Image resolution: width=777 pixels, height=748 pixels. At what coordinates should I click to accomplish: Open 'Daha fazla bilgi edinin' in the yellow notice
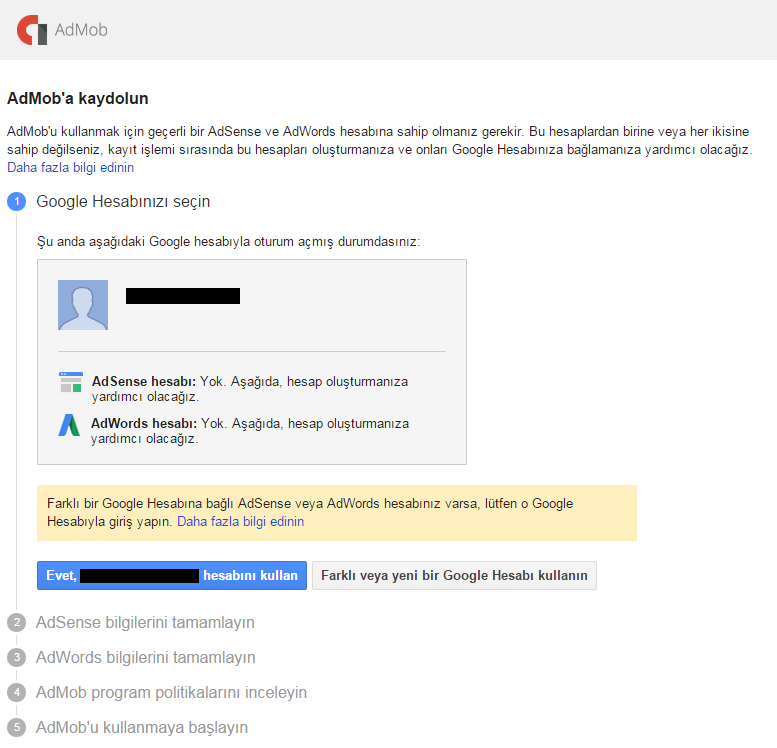click(240, 522)
